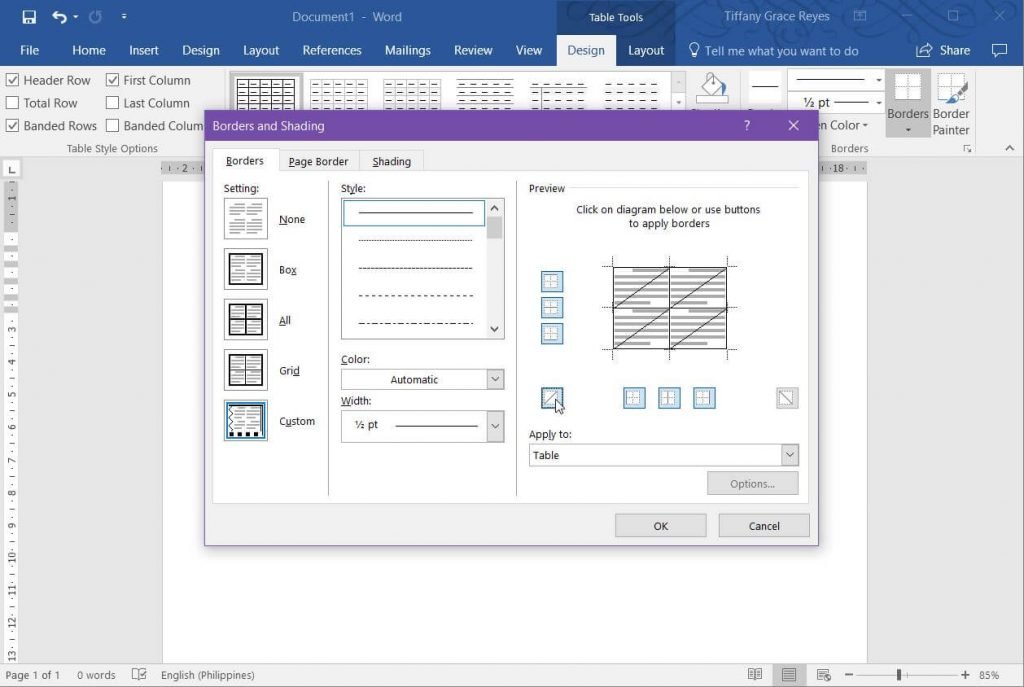This screenshot has height=687, width=1024.
Task: Switch to the Page Border tab
Action: click(318, 162)
